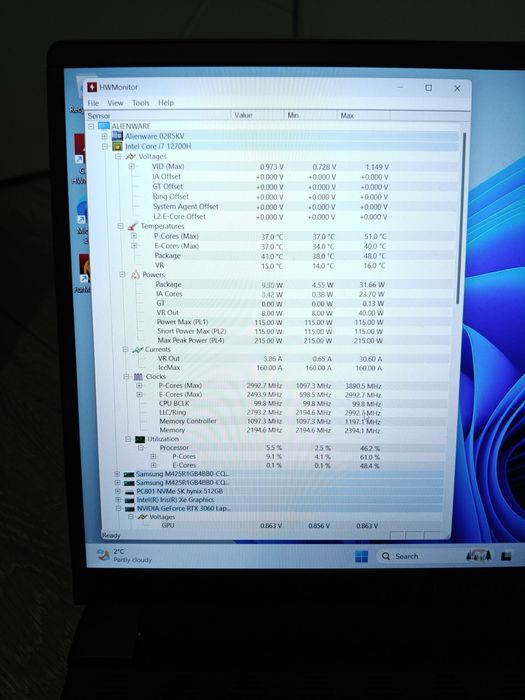Expand P-Cores (Max) clock entry

click(139, 385)
